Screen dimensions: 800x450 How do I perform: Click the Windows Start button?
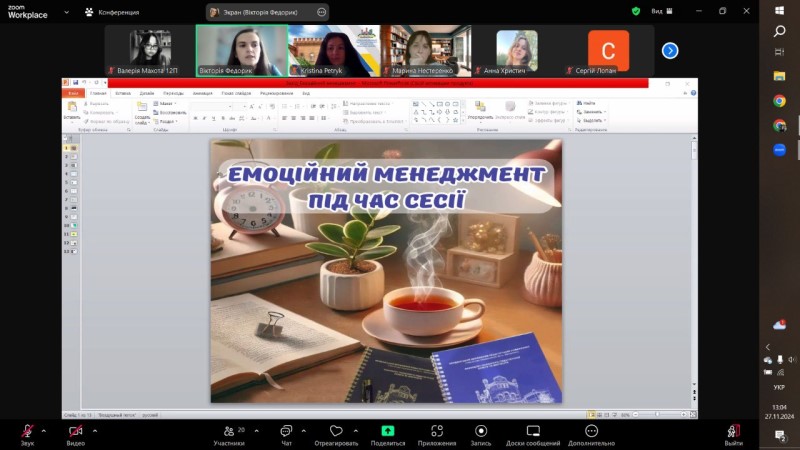[x=780, y=11]
